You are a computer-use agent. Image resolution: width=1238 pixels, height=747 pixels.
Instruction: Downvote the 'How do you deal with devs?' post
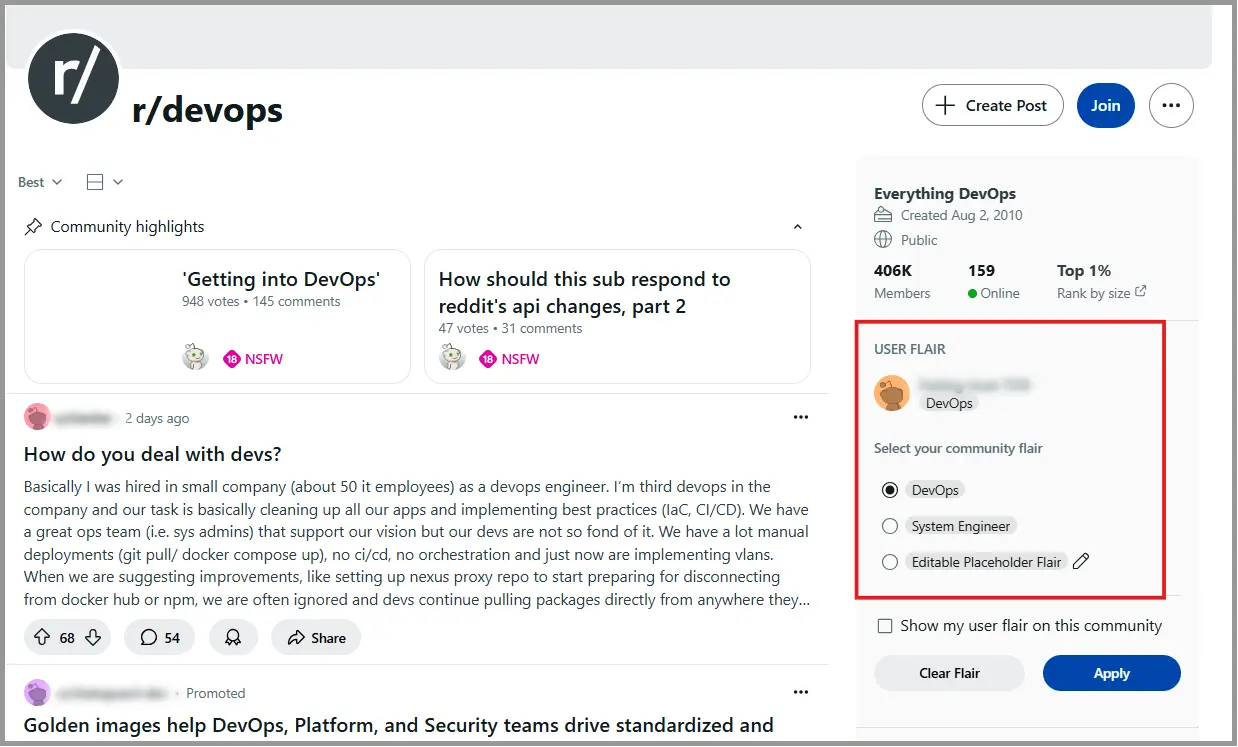click(x=93, y=637)
